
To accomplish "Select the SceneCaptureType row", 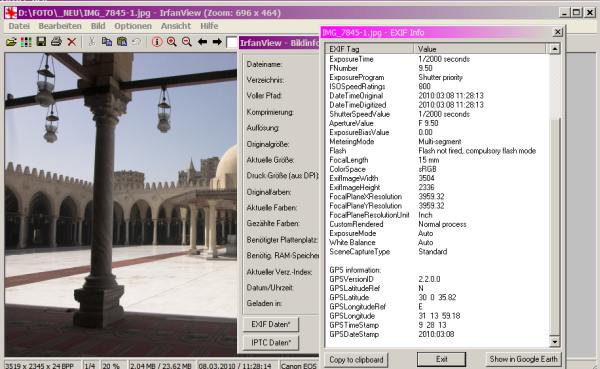I will [437, 252].
